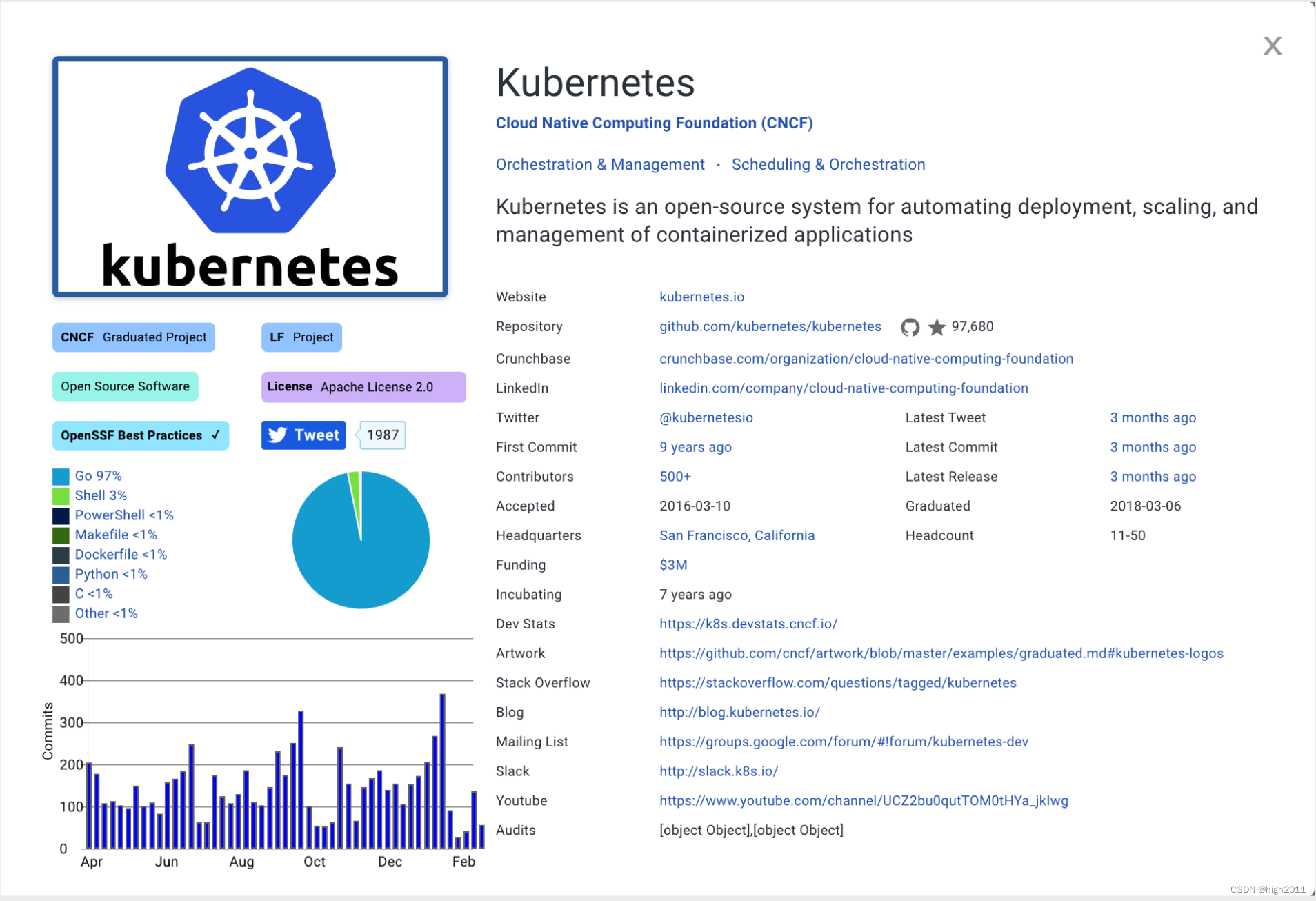Open the Dockerfile <1% language link
Viewport: 1316px width, 901px height.
[x=121, y=554]
